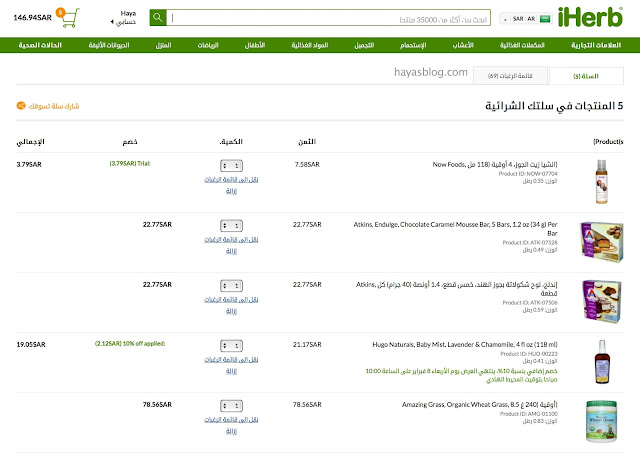640x453 pixels.
Task: Remove Atkins ATK-07506 item from cart
Action: pyautogui.click(x=231, y=311)
